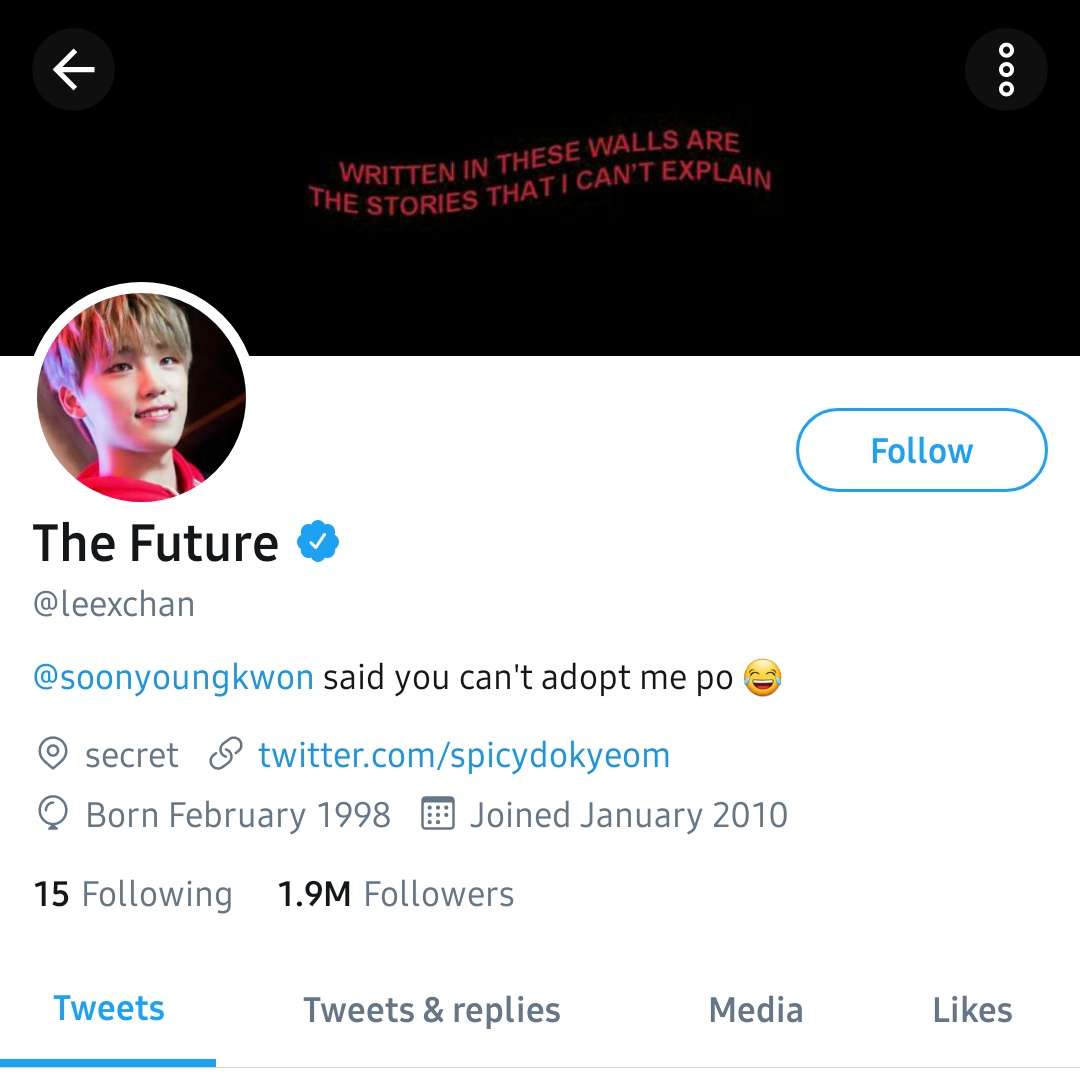Click the chain link icon
The image size is (1080, 1084).
pos(226,754)
